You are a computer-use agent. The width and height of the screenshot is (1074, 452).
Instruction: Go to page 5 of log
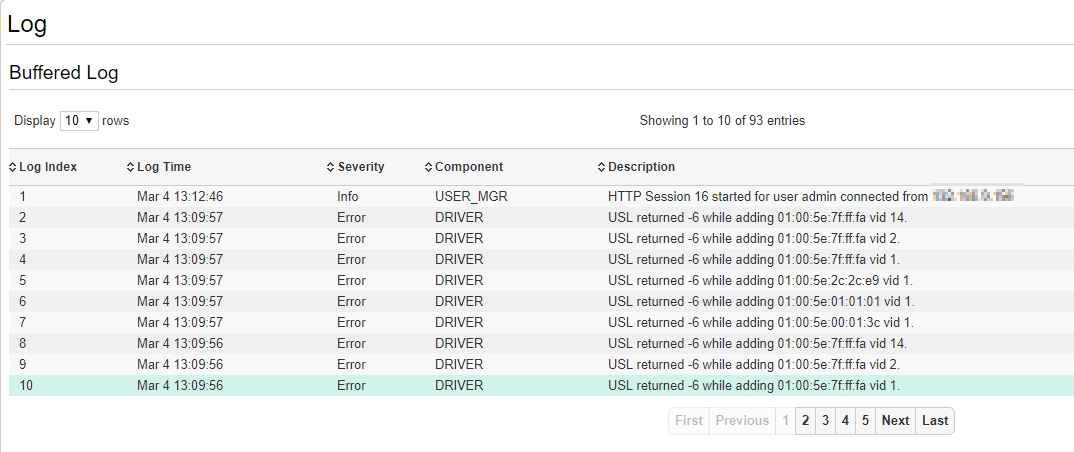point(866,421)
